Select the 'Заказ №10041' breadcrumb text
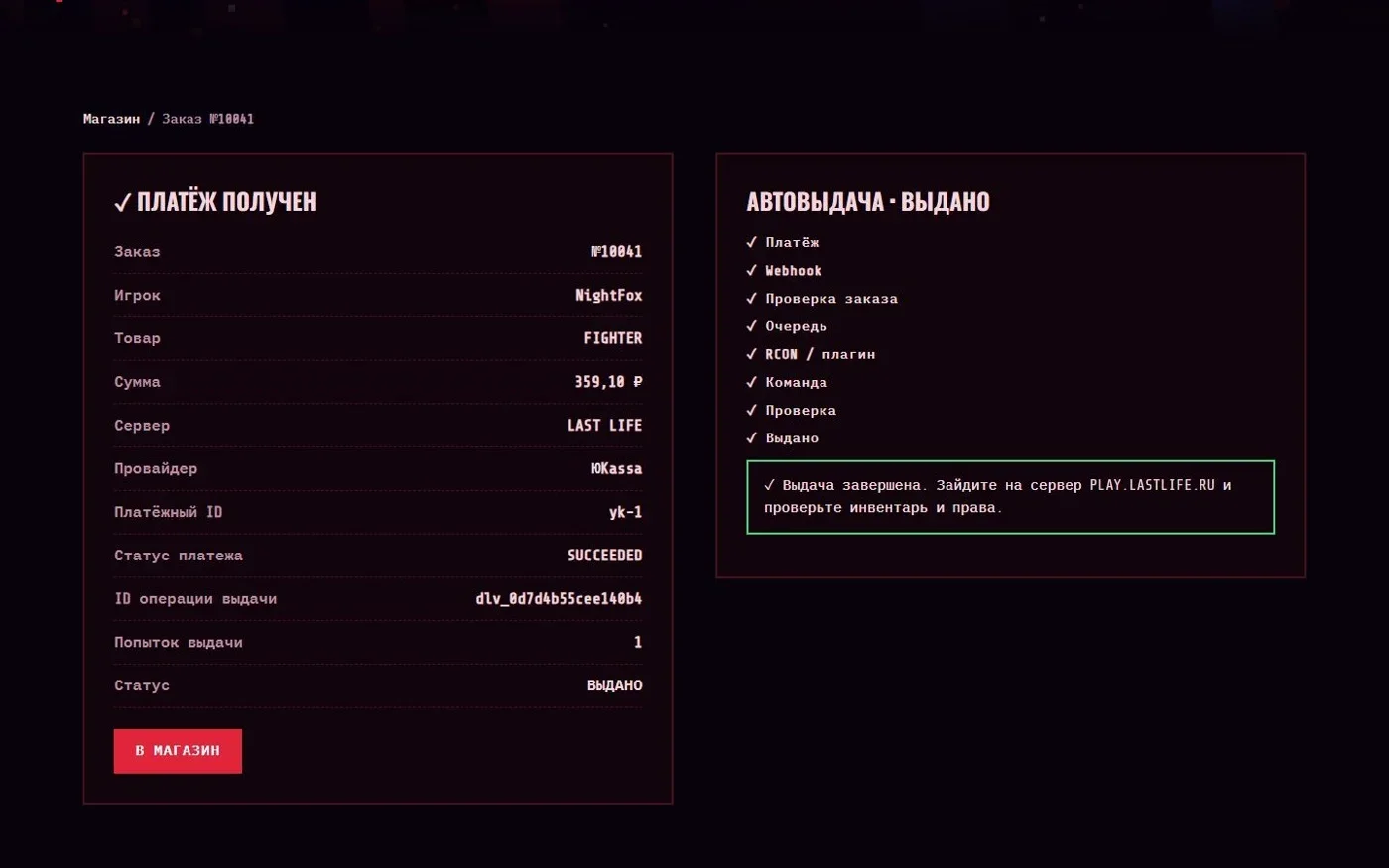1389x868 pixels. pos(207,119)
